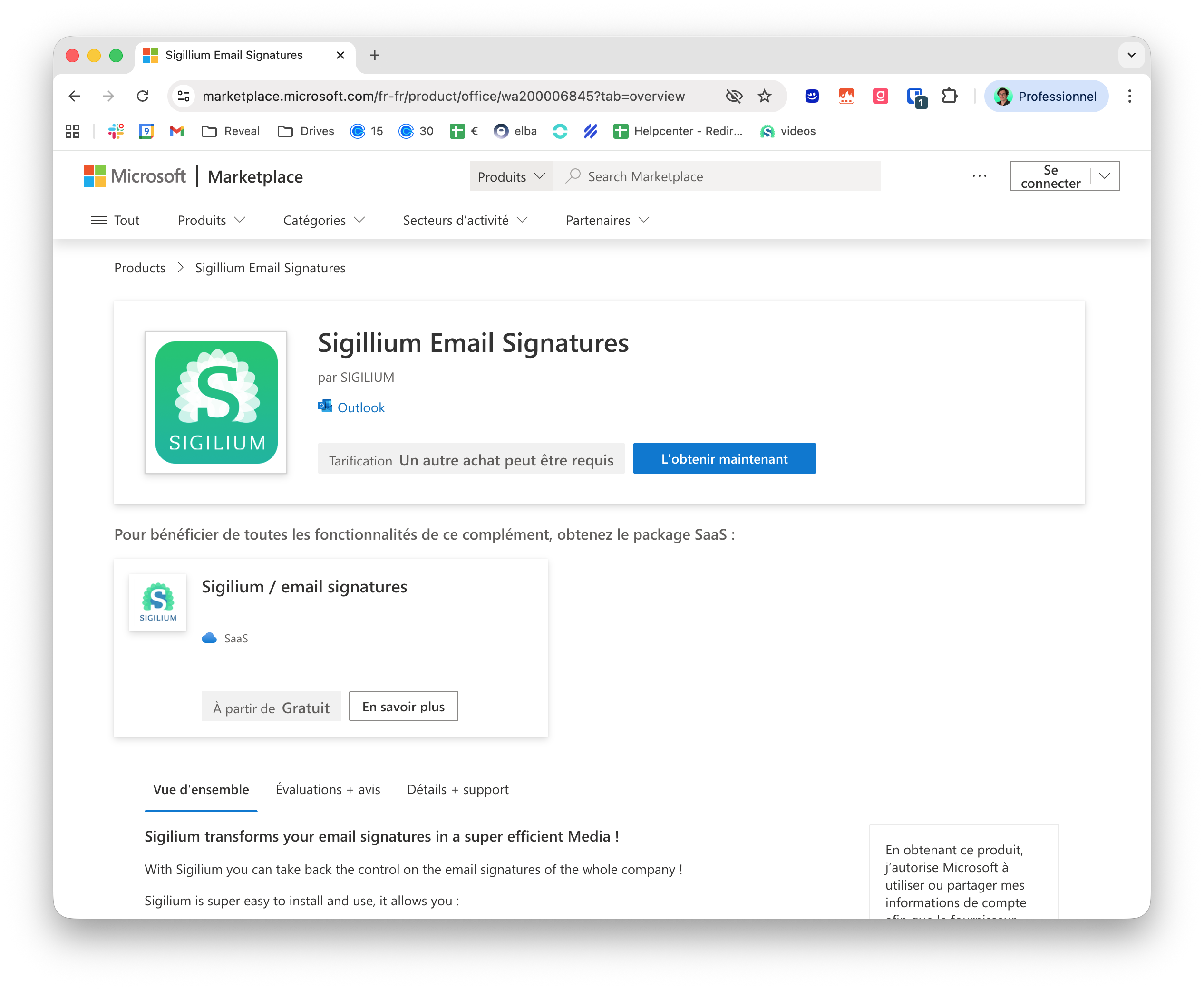Viewport: 1204px width, 989px height.
Task: Expand the Catégories navigation menu
Action: (324, 221)
